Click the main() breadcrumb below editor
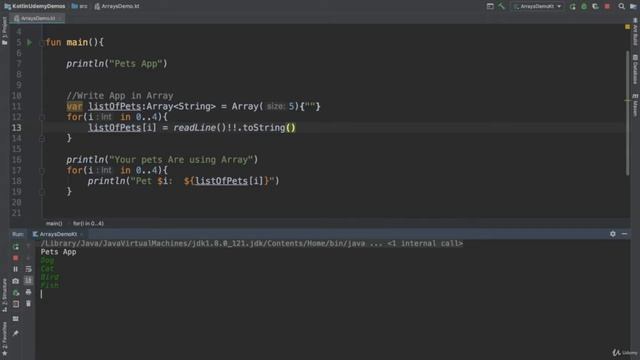 click(54, 223)
